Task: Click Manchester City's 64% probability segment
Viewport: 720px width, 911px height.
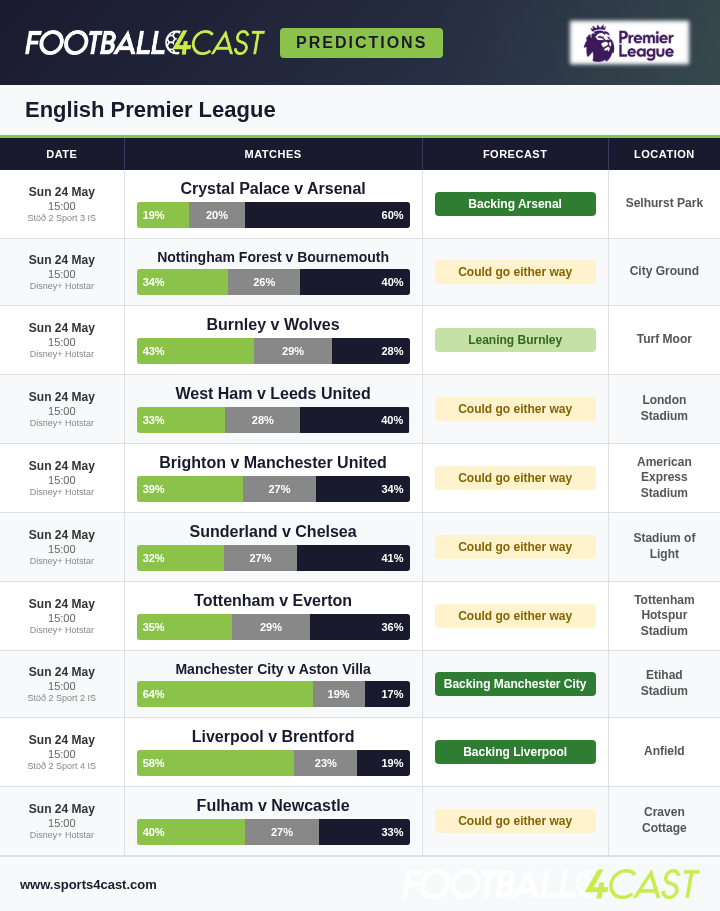Action: [225, 694]
